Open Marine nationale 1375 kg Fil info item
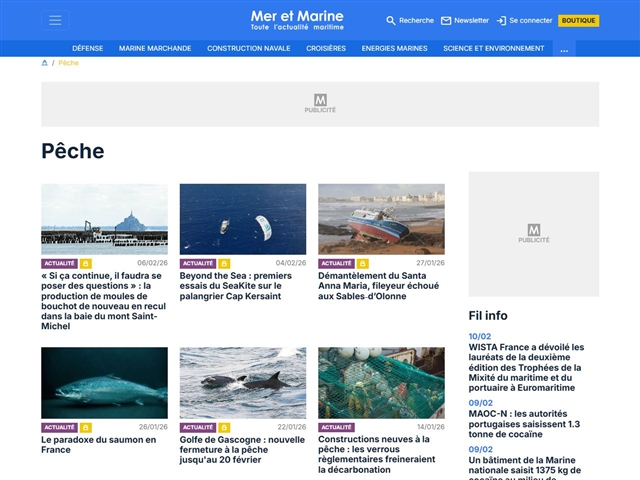 tap(525, 469)
